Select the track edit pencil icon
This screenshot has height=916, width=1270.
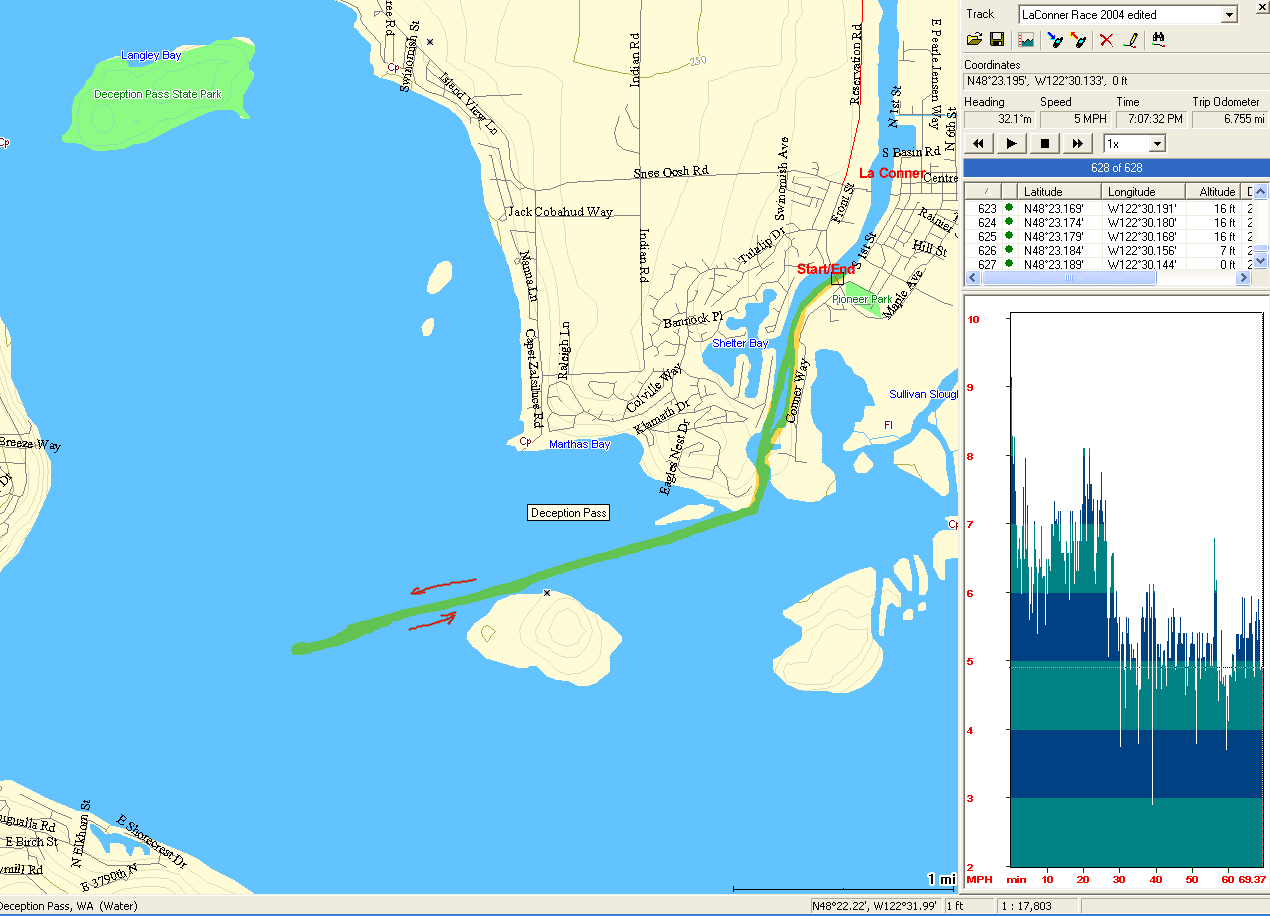[1130, 40]
